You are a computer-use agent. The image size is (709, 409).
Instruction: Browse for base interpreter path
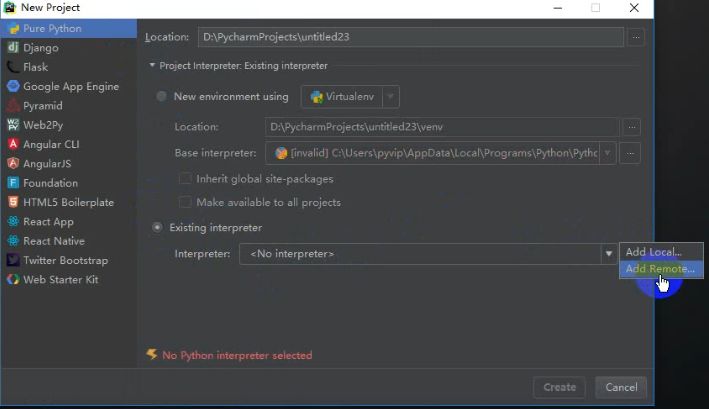pos(630,153)
